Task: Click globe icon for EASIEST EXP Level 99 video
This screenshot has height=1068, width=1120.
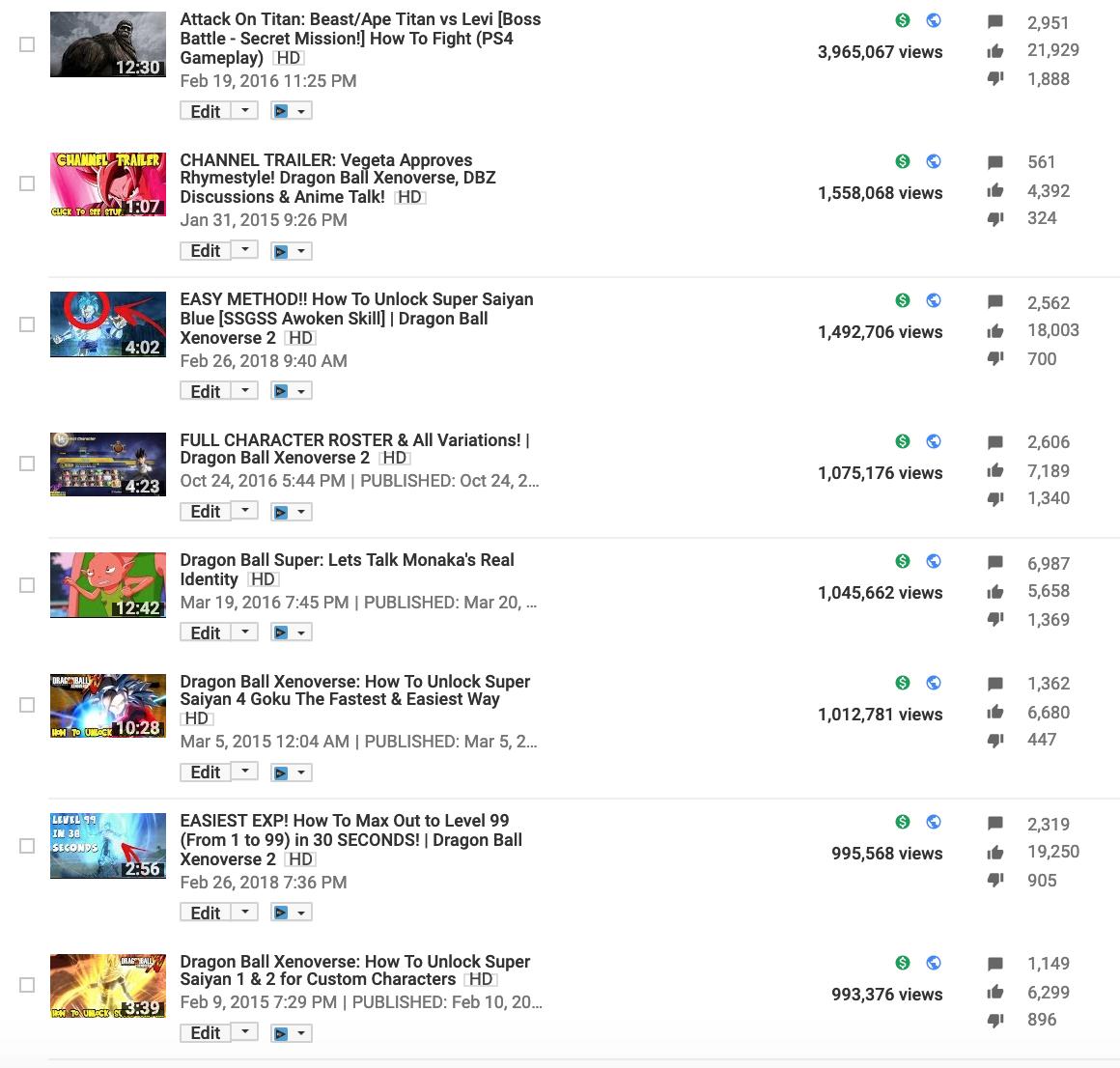Action: click(934, 822)
